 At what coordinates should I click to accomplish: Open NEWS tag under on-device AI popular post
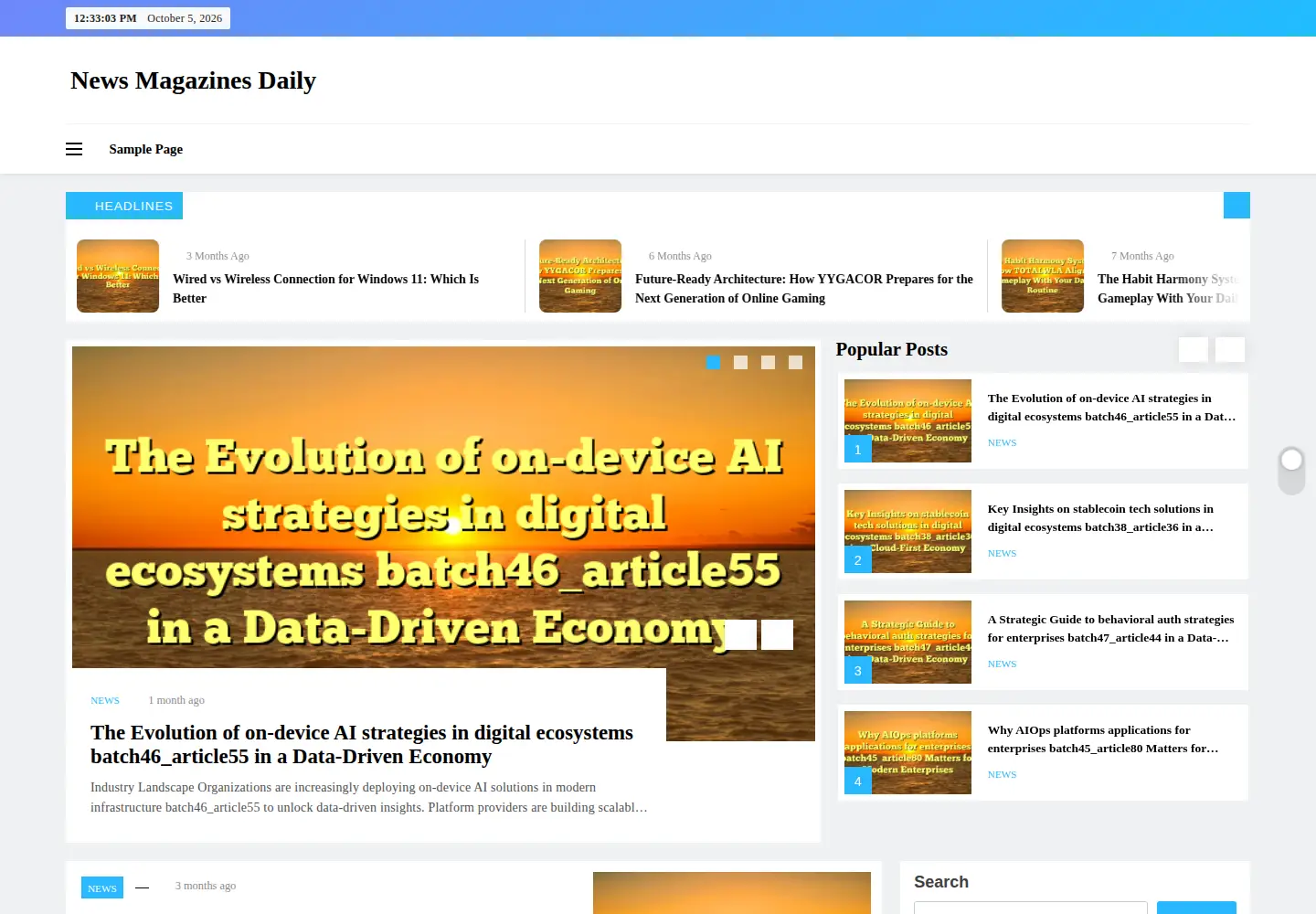point(1002,442)
